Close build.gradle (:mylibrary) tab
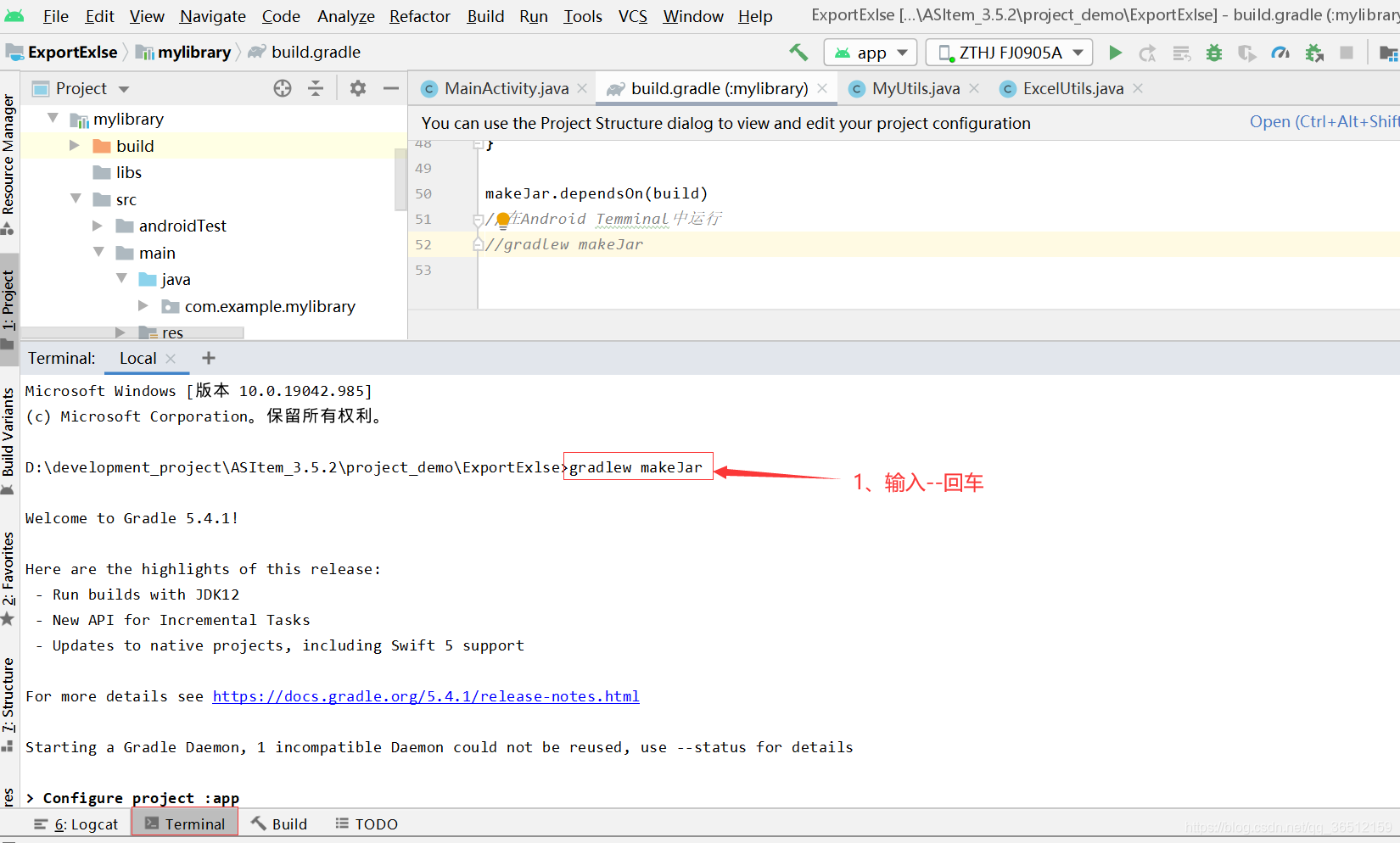The image size is (1400, 843). click(x=822, y=88)
